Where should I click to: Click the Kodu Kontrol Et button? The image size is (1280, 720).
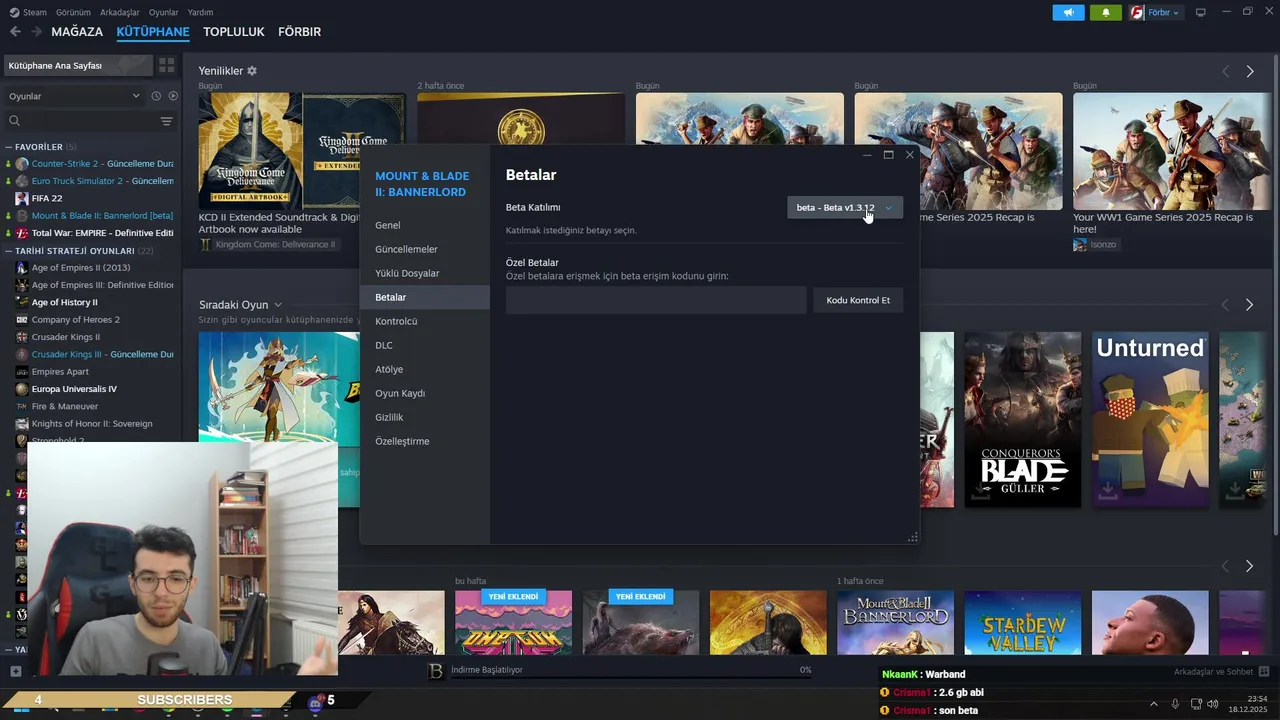858,300
